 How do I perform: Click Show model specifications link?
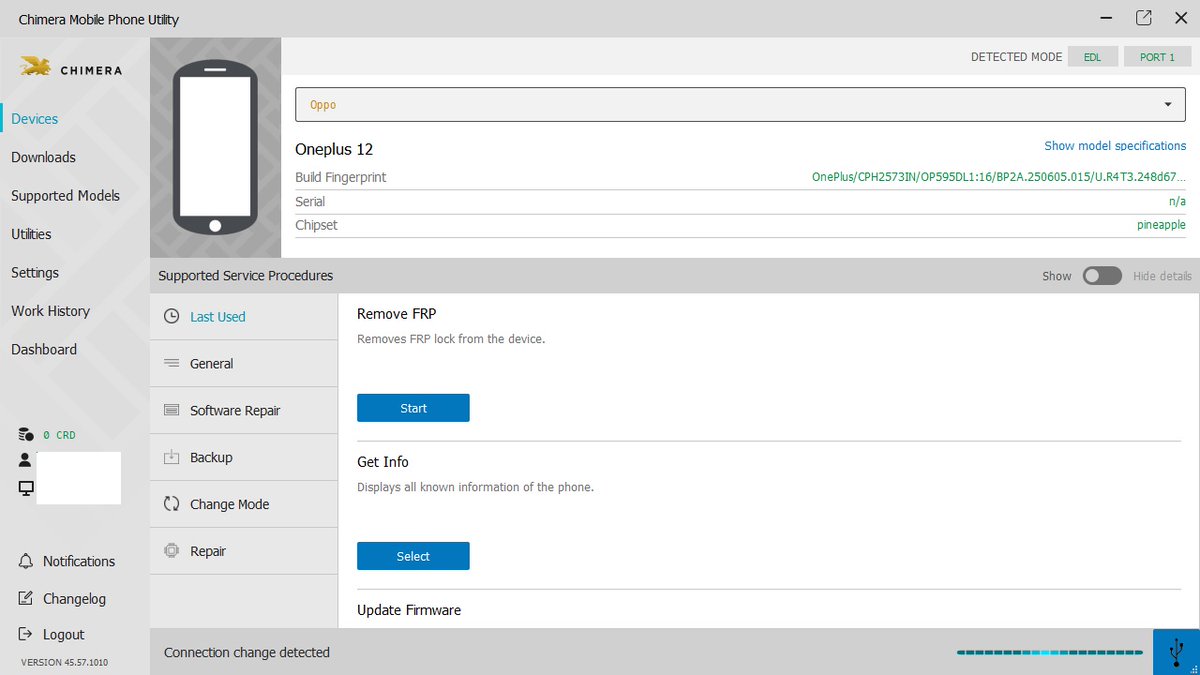pyautogui.click(x=1115, y=146)
